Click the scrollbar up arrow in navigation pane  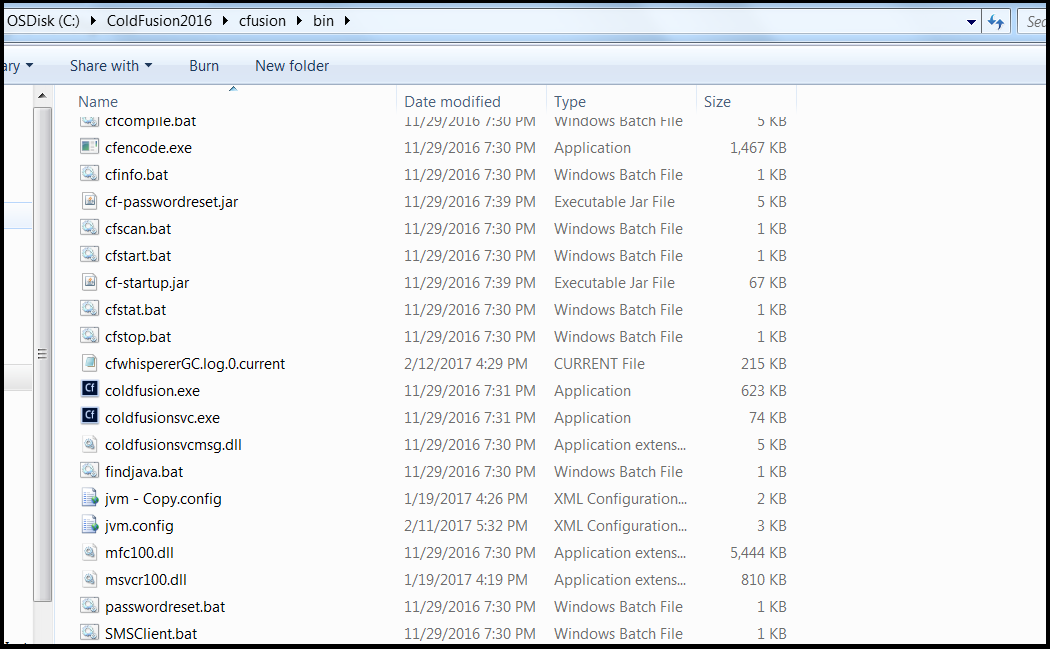click(x=42, y=96)
